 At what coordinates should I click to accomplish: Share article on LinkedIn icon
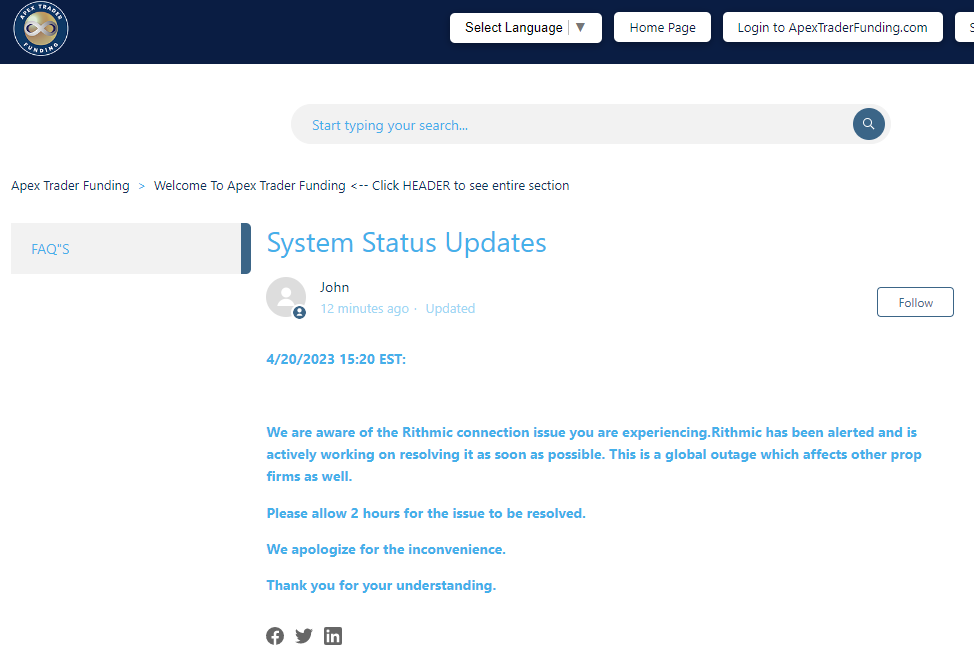point(333,636)
